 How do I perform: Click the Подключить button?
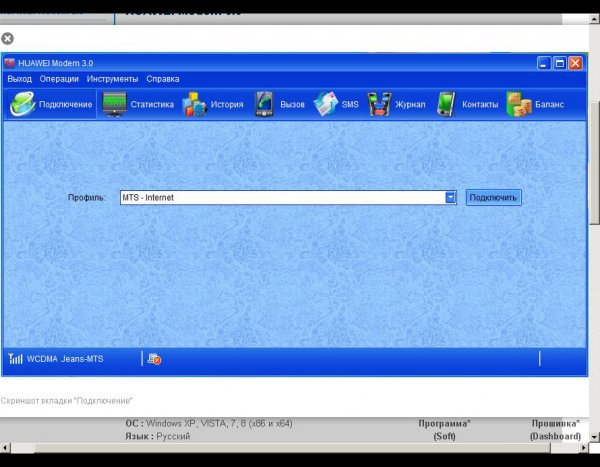point(493,198)
